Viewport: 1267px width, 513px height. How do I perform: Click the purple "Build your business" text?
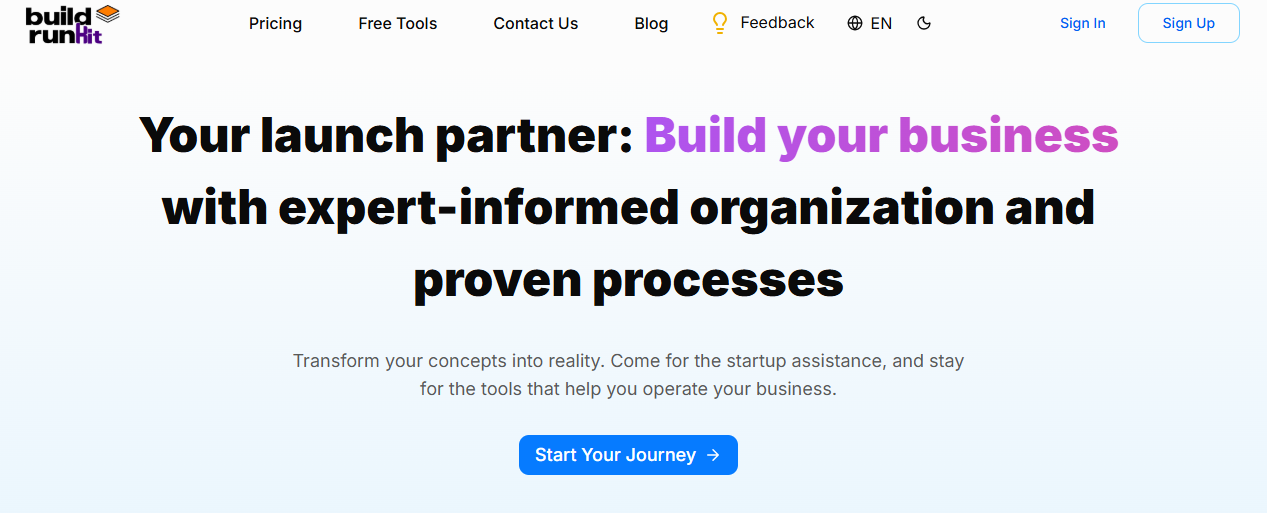880,135
